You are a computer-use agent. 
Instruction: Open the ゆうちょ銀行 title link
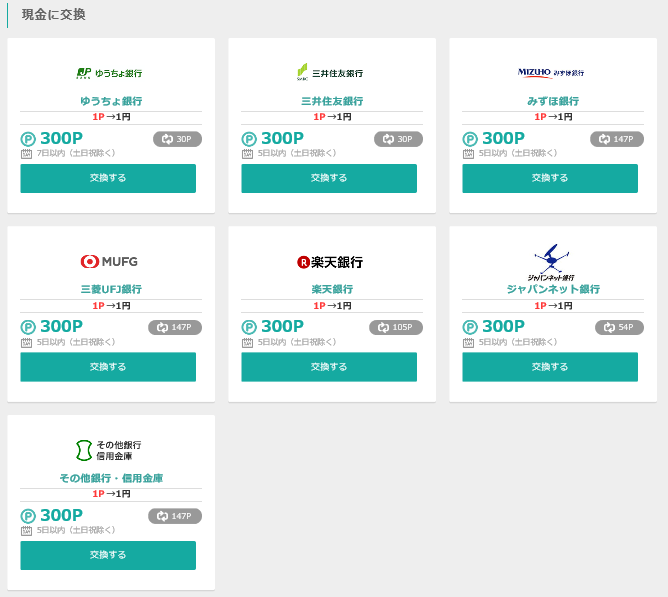point(111,101)
